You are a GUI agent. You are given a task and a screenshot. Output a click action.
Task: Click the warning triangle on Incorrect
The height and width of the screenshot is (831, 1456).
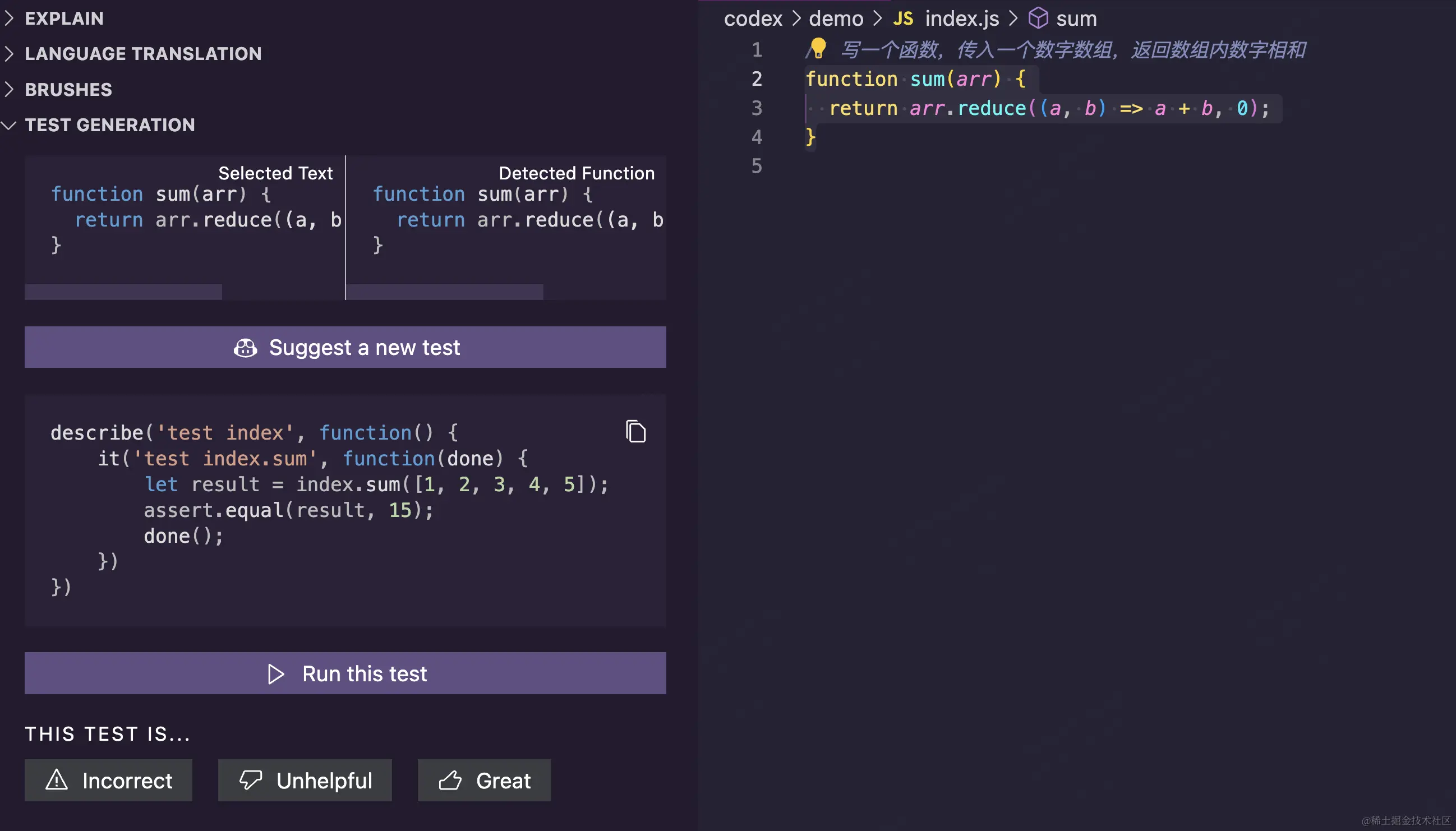57,780
